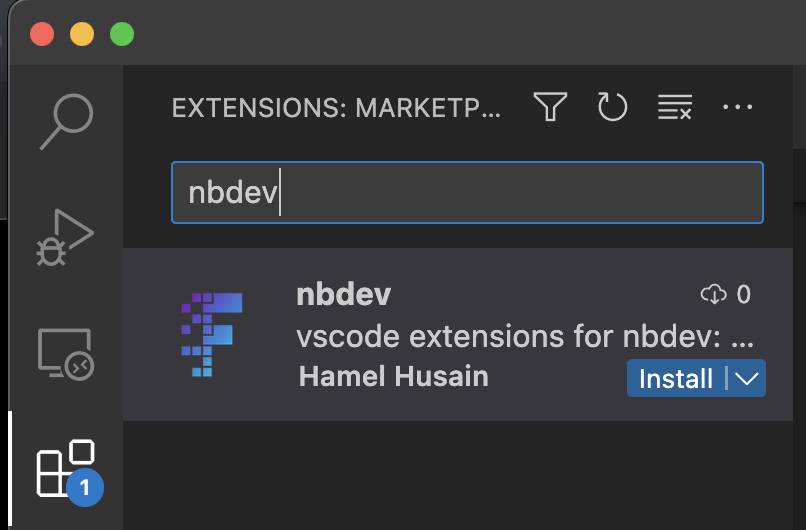Click the nbdev extension logo
Screen dimensions: 806x530
pyautogui.click(x=212, y=334)
